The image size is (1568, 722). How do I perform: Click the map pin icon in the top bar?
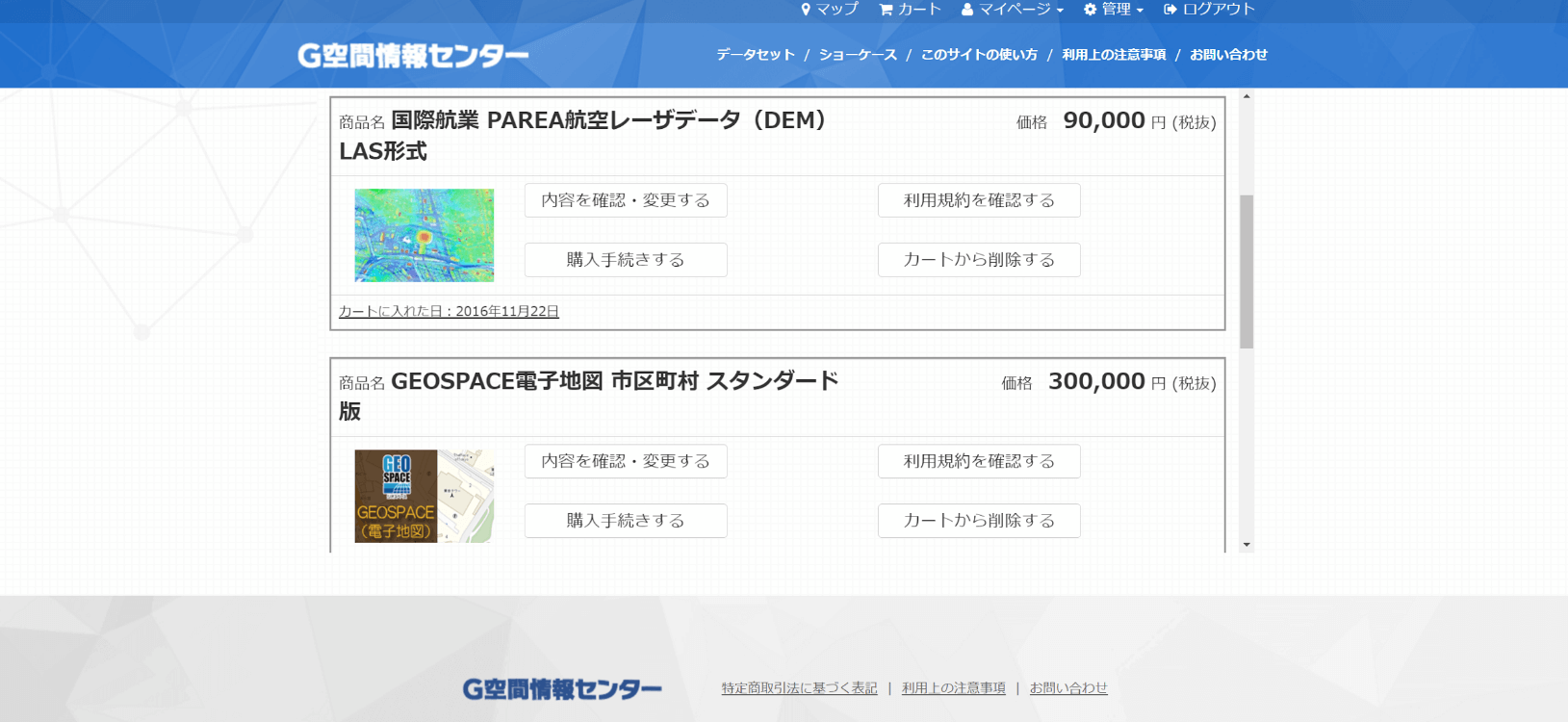tap(806, 10)
